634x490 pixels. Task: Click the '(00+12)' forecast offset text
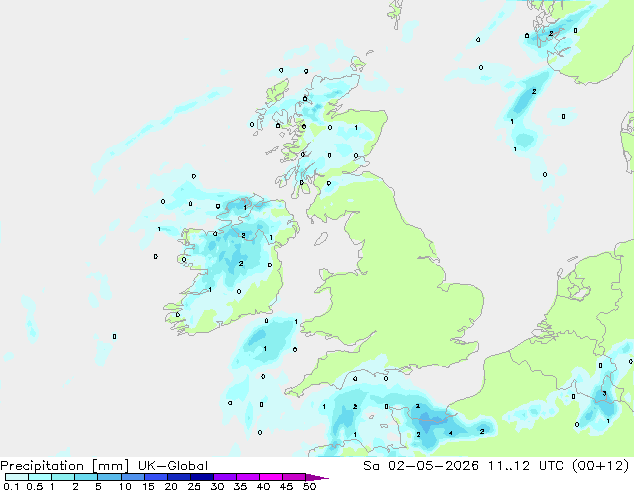(x=601, y=466)
